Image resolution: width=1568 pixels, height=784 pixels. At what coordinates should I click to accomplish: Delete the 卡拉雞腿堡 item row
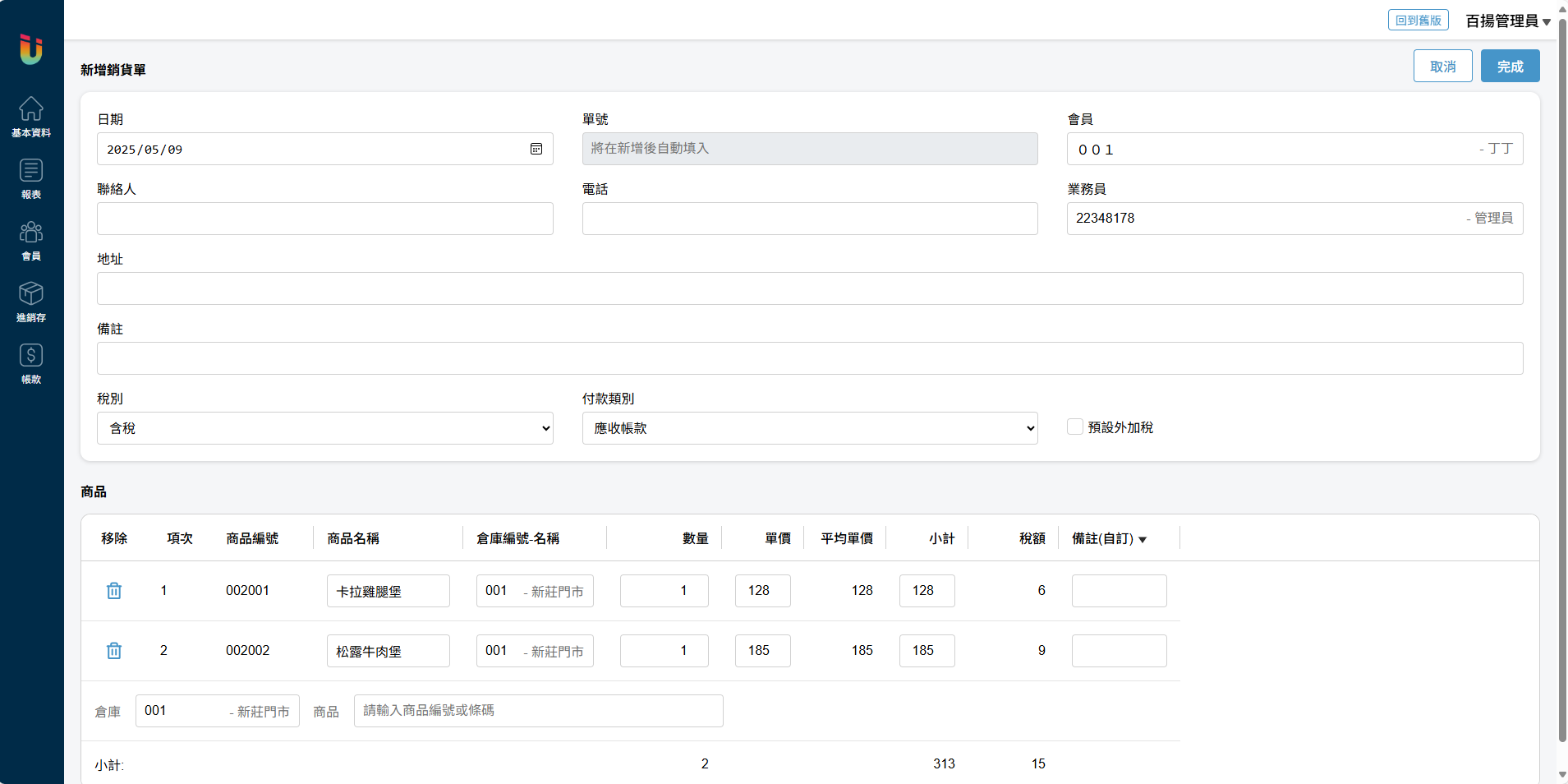(x=114, y=591)
